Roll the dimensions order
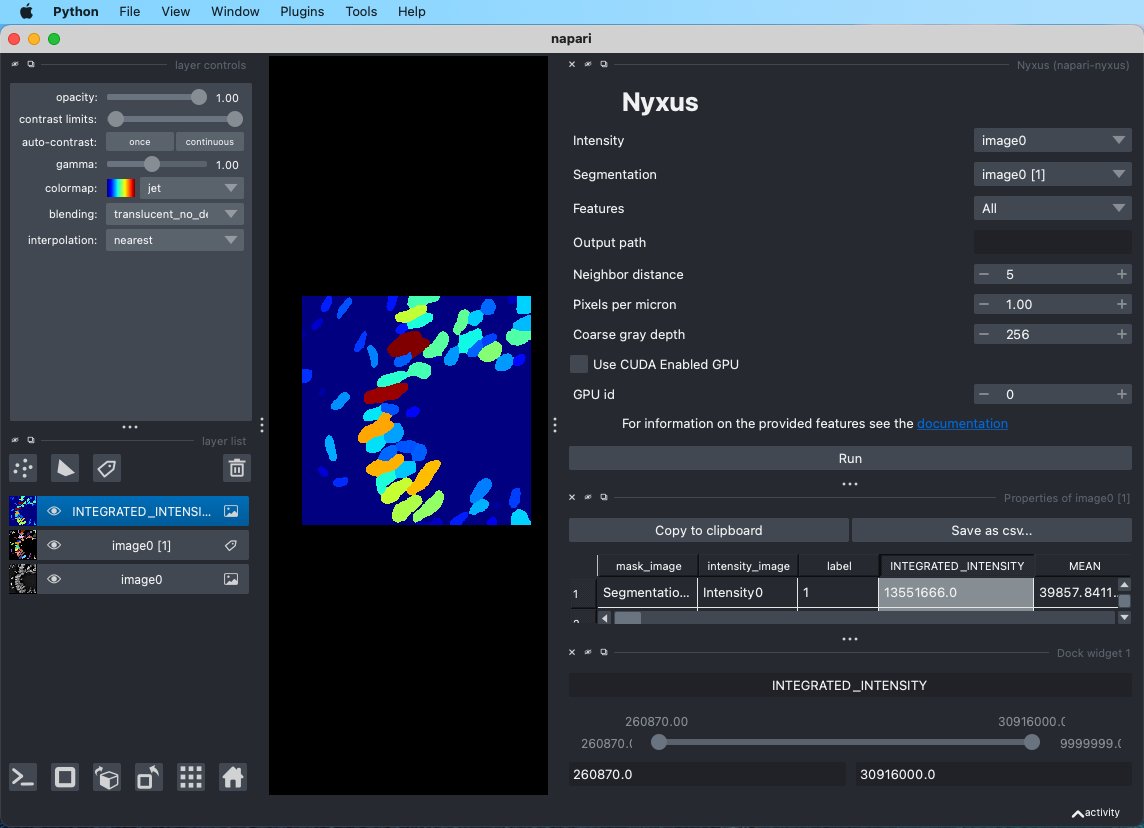Image resolution: width=1144 pixels, height=828 pixels. pyautogui.click(x=107, y=778)
